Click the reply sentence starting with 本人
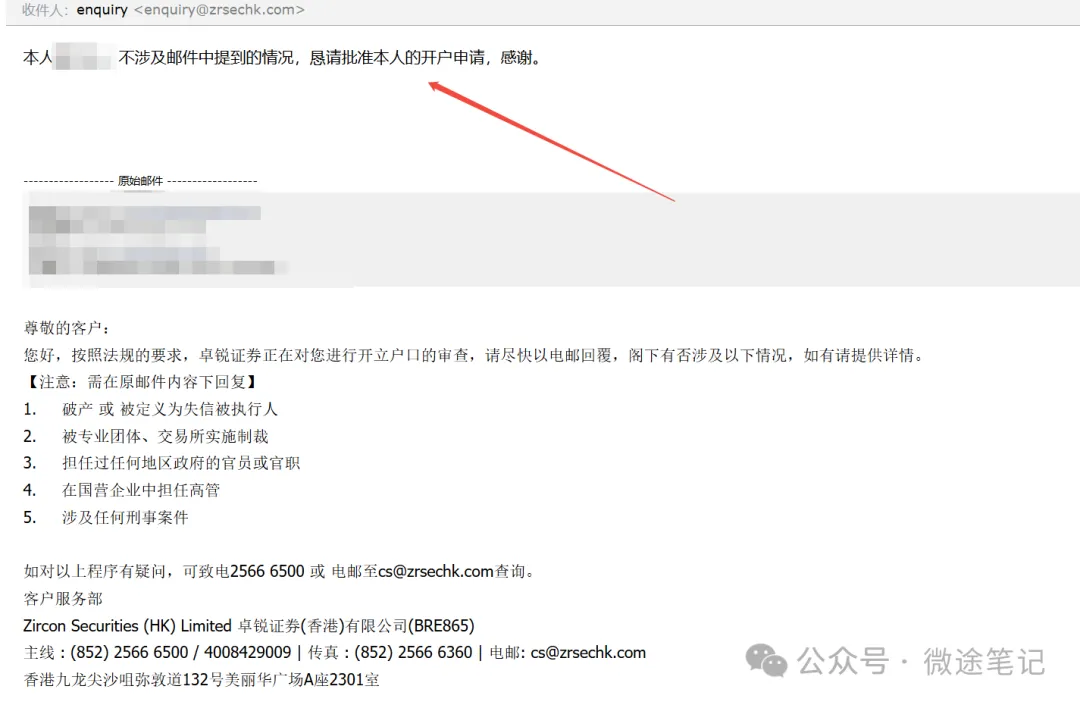This screenshot has width=1080, height=705. 283,58
